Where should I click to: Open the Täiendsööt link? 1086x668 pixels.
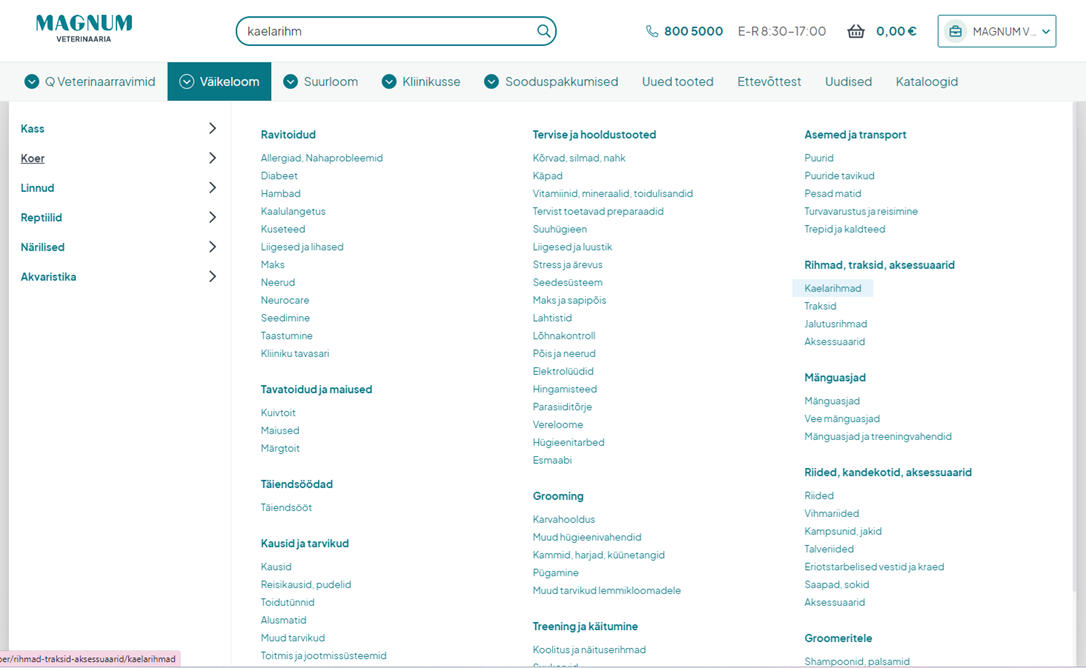[x=286, y=507]
